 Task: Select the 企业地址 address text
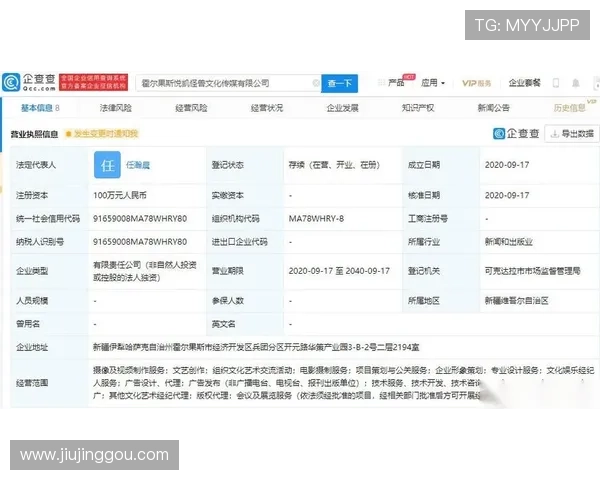[x=256, y=347]
